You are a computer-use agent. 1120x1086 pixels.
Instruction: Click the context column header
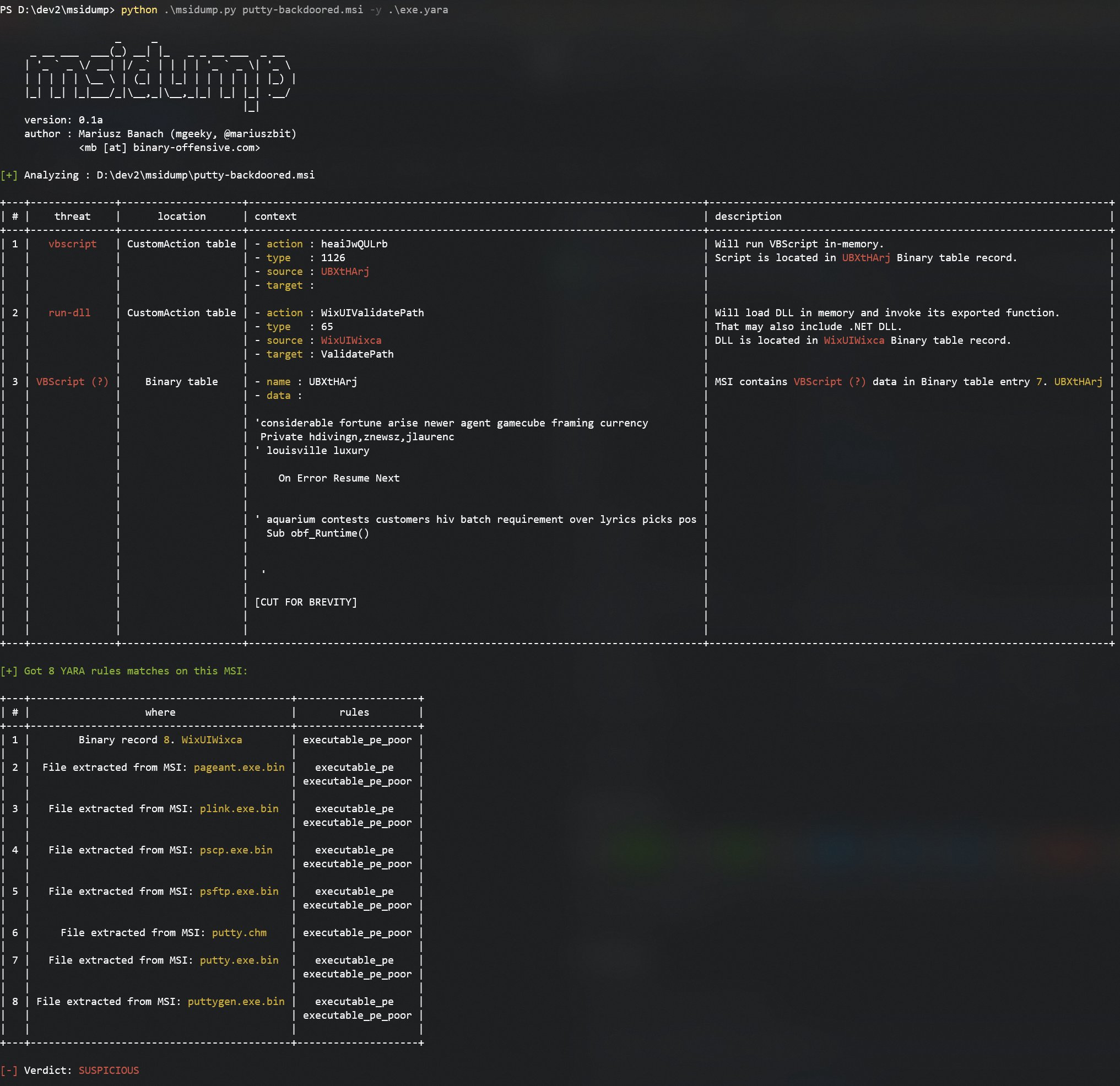coord(275,216)
